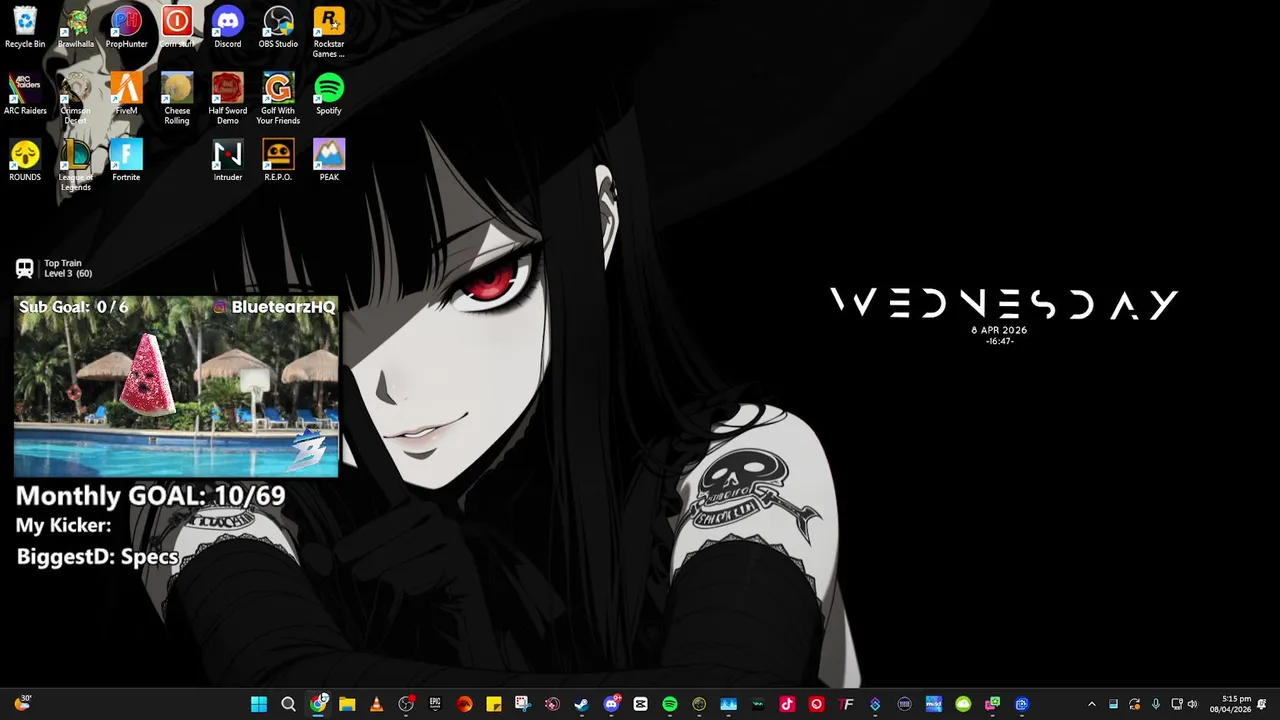Viewport: 1280px width, 720px height.
Task: Open OBS Studio taskbar icon
Action: [406, 704]
